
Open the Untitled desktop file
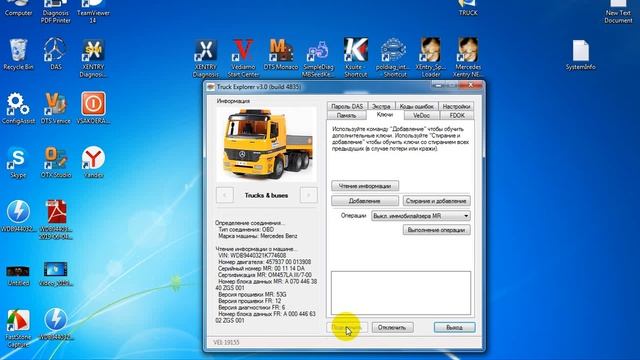(x=18, y=275)
